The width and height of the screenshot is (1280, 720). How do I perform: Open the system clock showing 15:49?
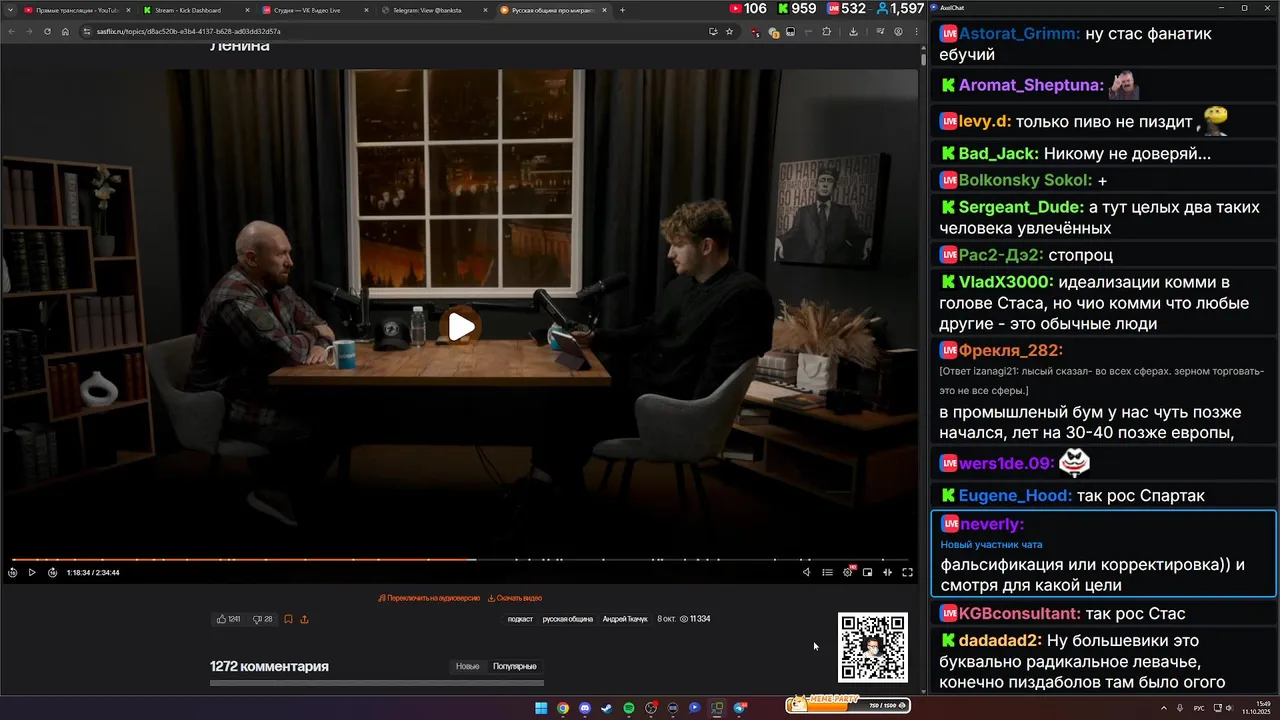click(x=1255, y=708)
